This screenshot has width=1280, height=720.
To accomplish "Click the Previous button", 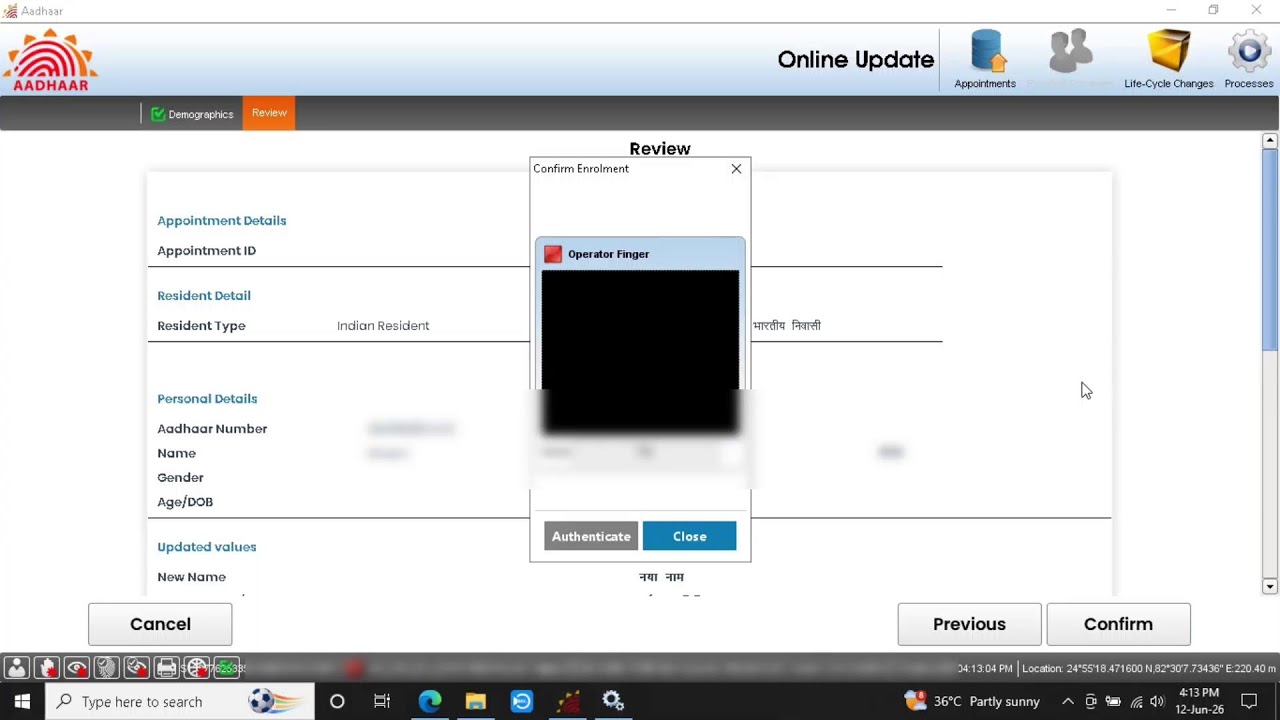I will 969,624.
